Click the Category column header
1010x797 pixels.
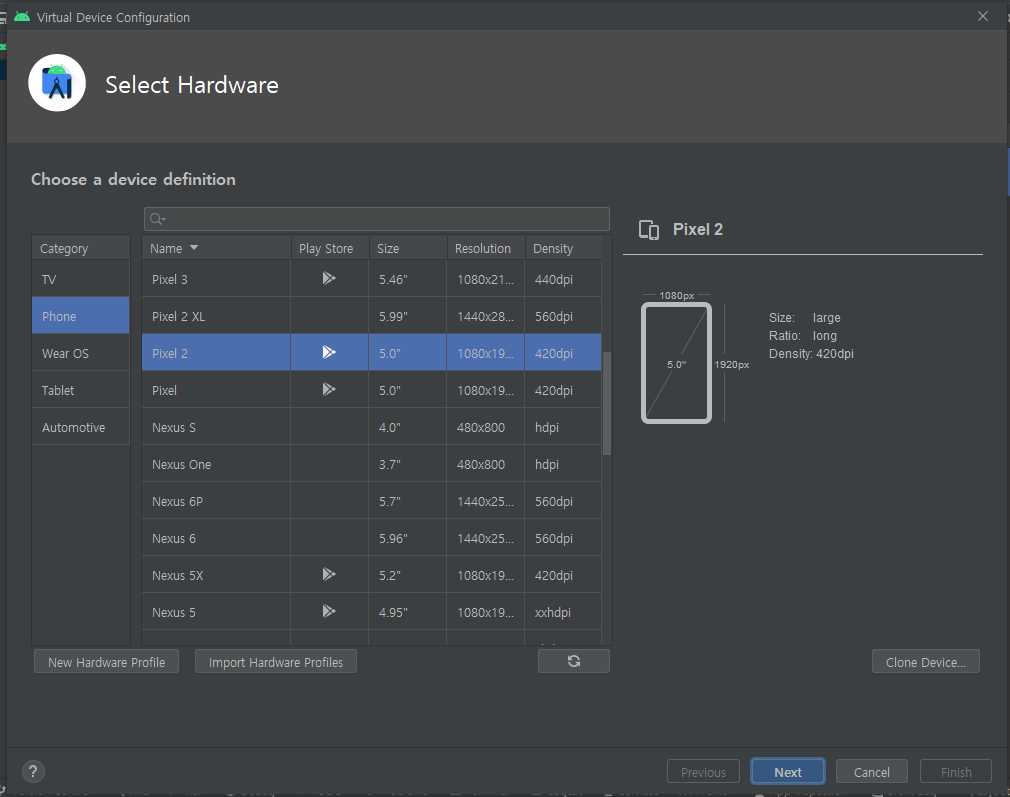(81, 248)
